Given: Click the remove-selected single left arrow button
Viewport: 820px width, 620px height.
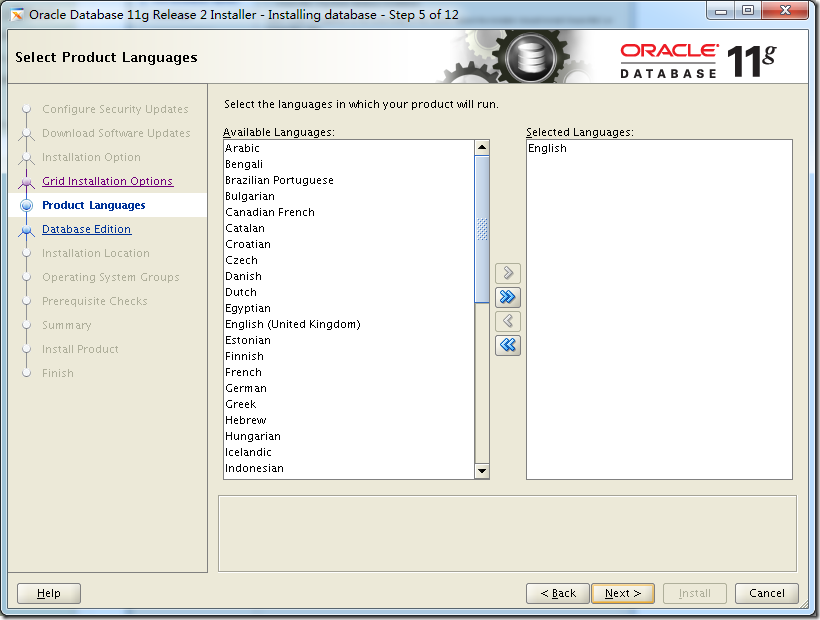Looking at the screenshot, I should pos(507,320).
